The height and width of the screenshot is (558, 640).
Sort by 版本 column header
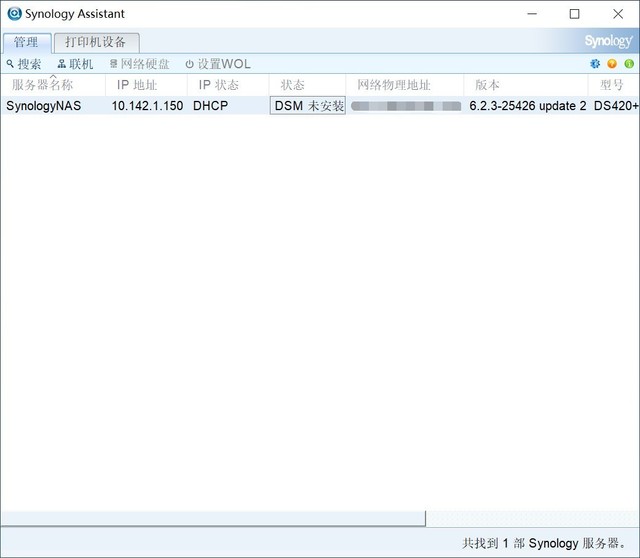click(x=526, y=85)
